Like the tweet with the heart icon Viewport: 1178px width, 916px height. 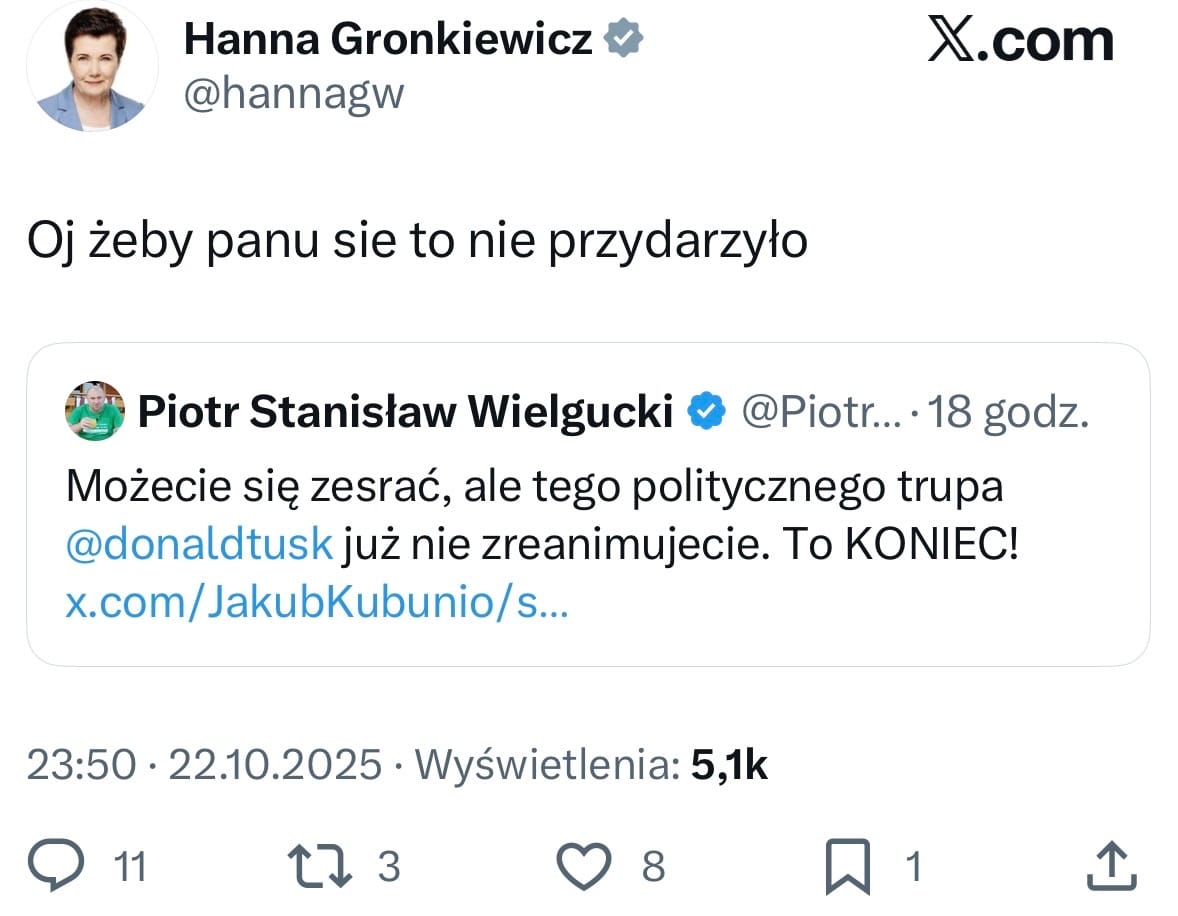point(583,865)
